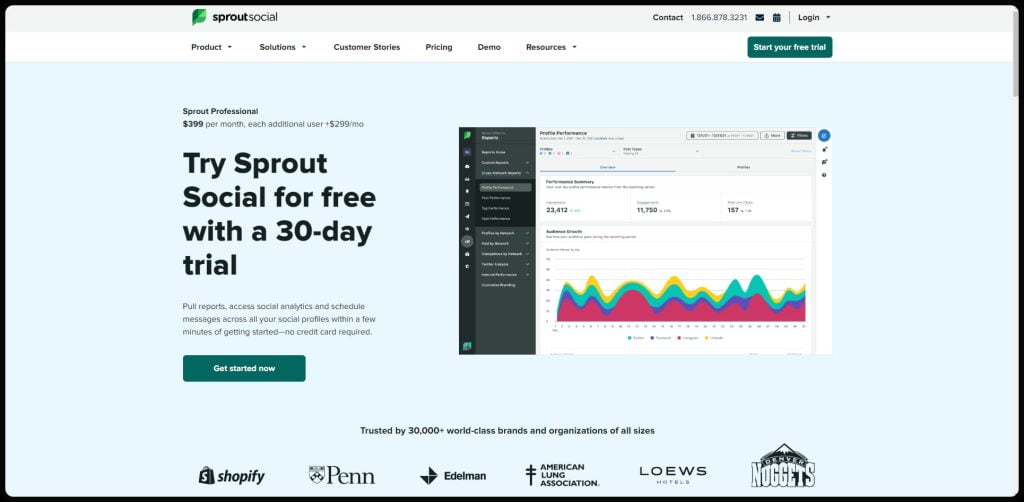Switch to the Profiles tab in dashboard
This screenshot has height=502, width=1024.
pos(743,167)
